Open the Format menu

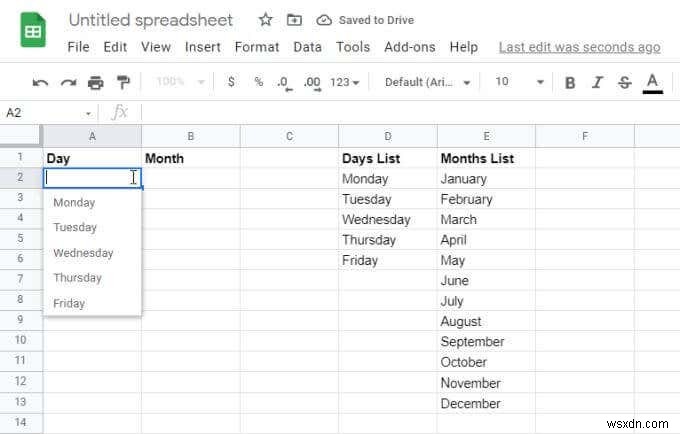[257, 47]
